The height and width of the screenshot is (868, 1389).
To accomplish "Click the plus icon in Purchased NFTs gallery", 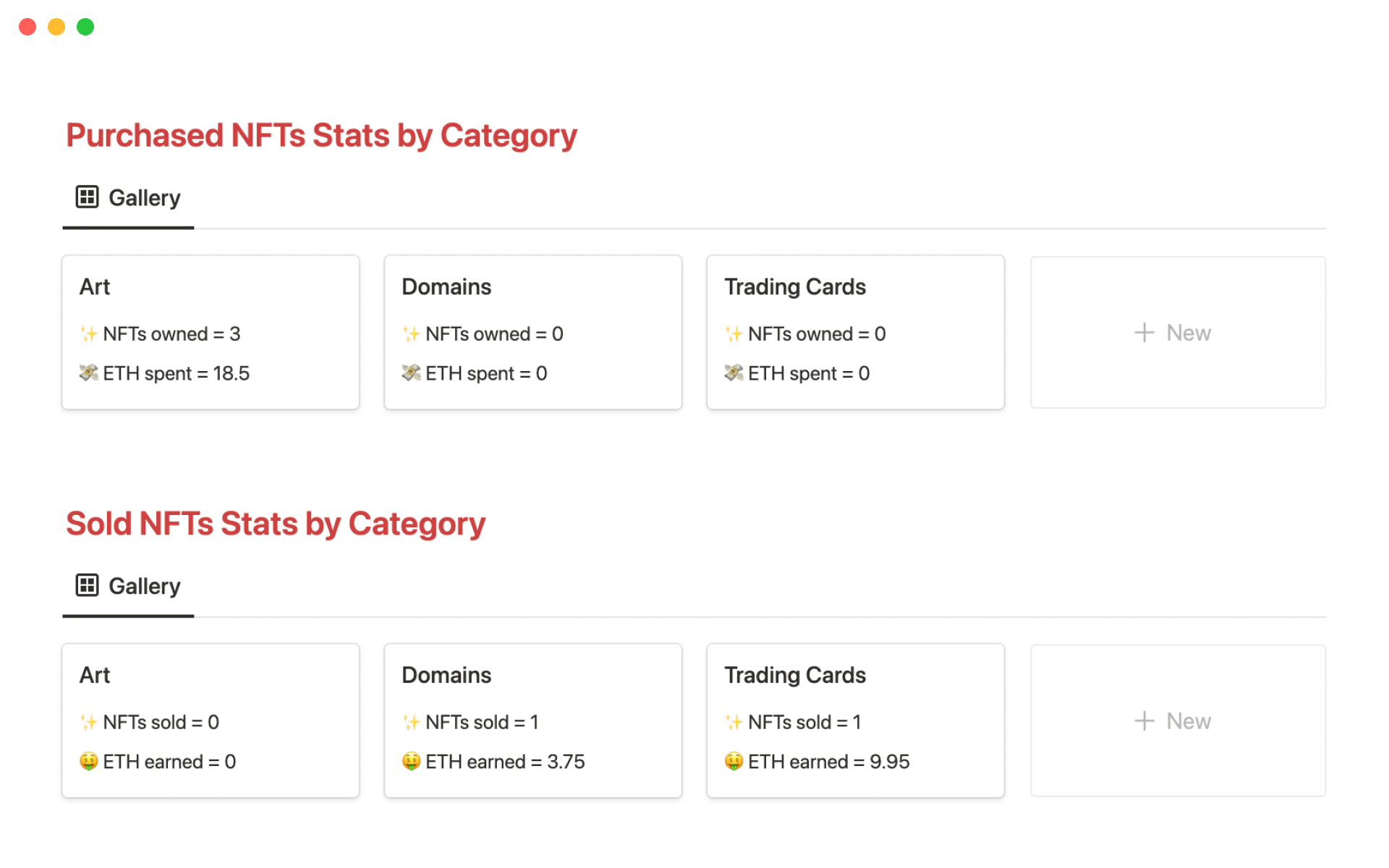I will point(1144,333).
